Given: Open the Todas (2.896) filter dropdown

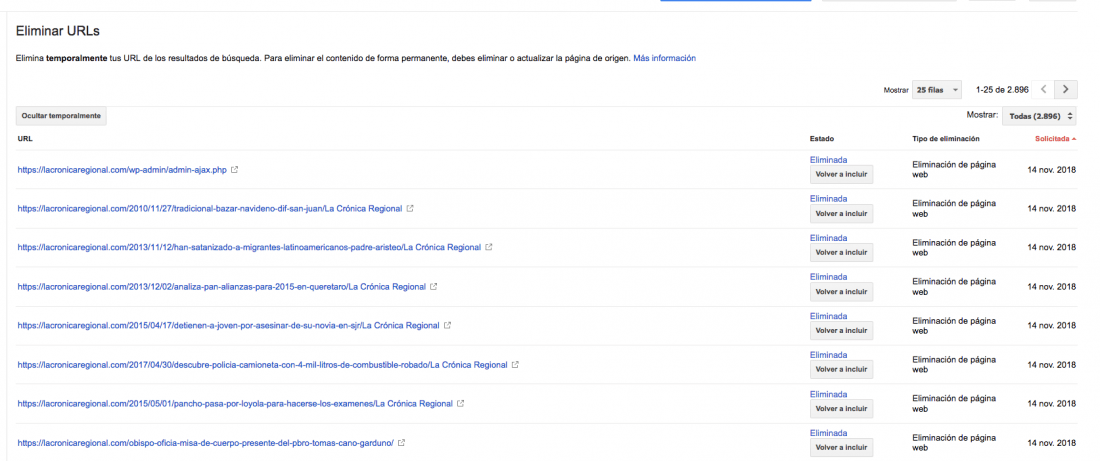Looking at the screenshot, I should [1039, 116].
